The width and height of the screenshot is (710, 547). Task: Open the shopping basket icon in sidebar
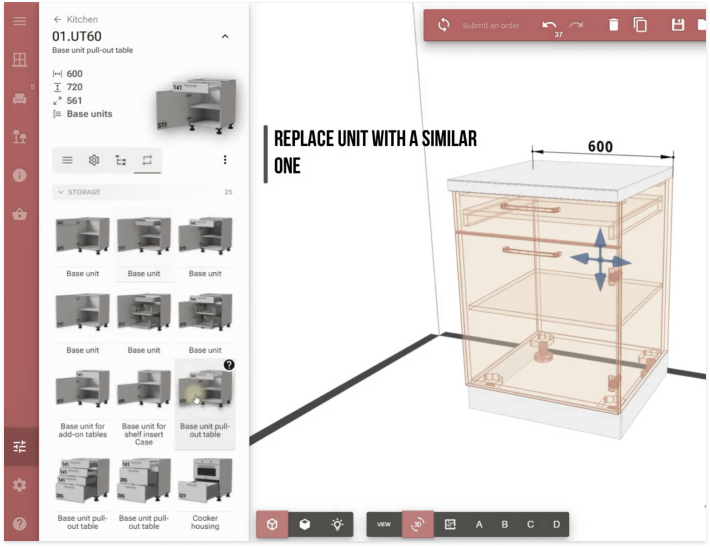tap(19, 214)
